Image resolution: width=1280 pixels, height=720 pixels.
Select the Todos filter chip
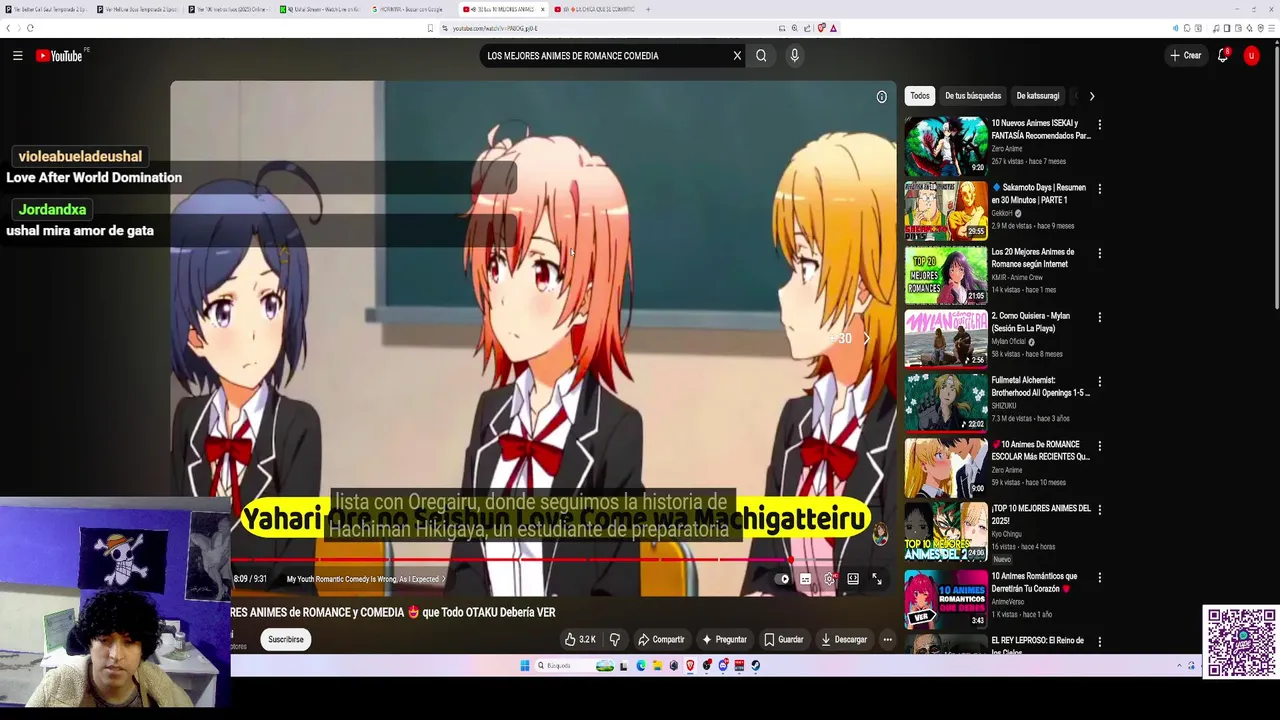click(x=920, y=96)
